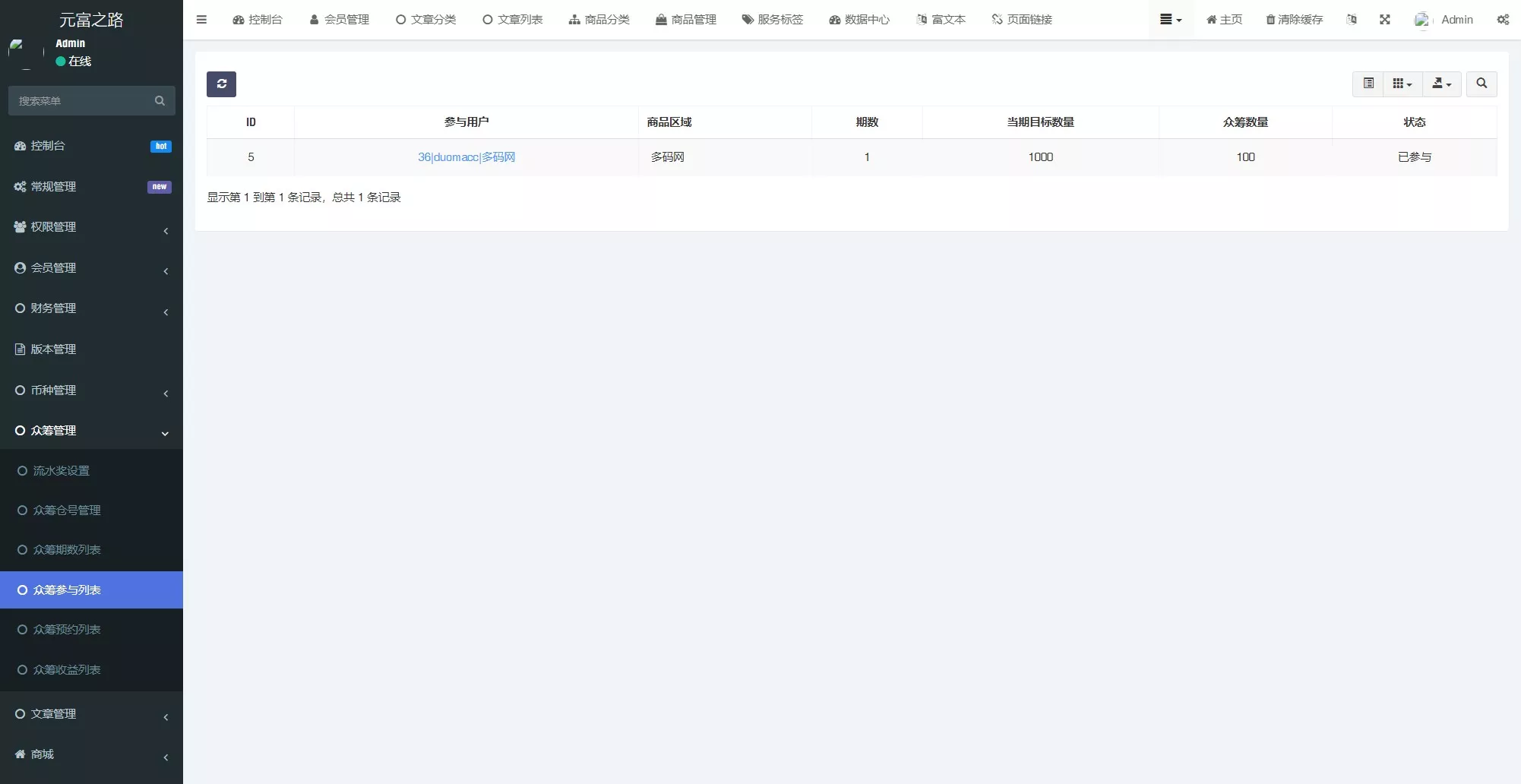Image resolution: width=1521 pixels, height=784 pixels.
Task: Open the columns visibility dropdown
Action: coord(1402,84)
